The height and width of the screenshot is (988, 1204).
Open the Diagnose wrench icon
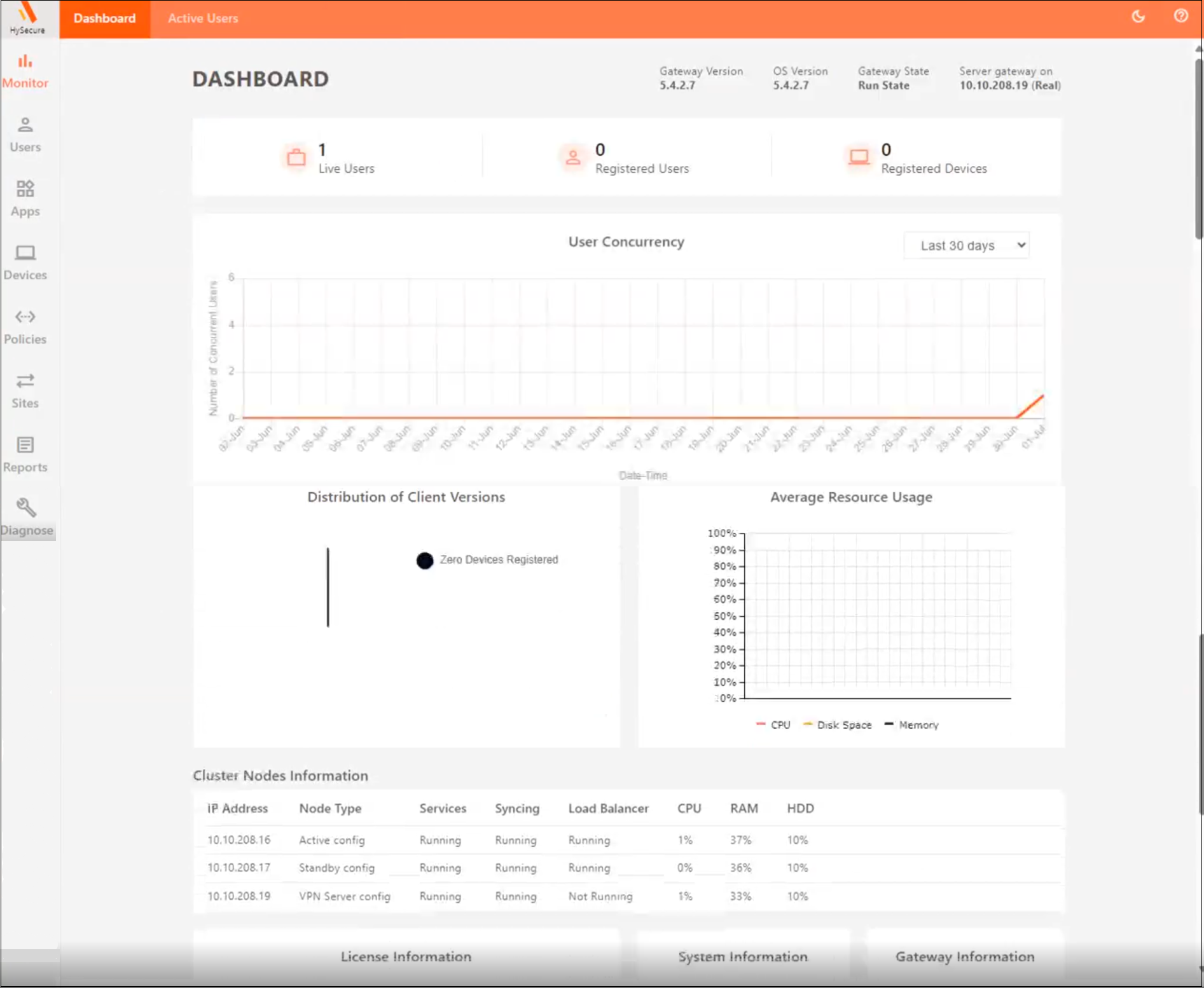pos(26,508)
